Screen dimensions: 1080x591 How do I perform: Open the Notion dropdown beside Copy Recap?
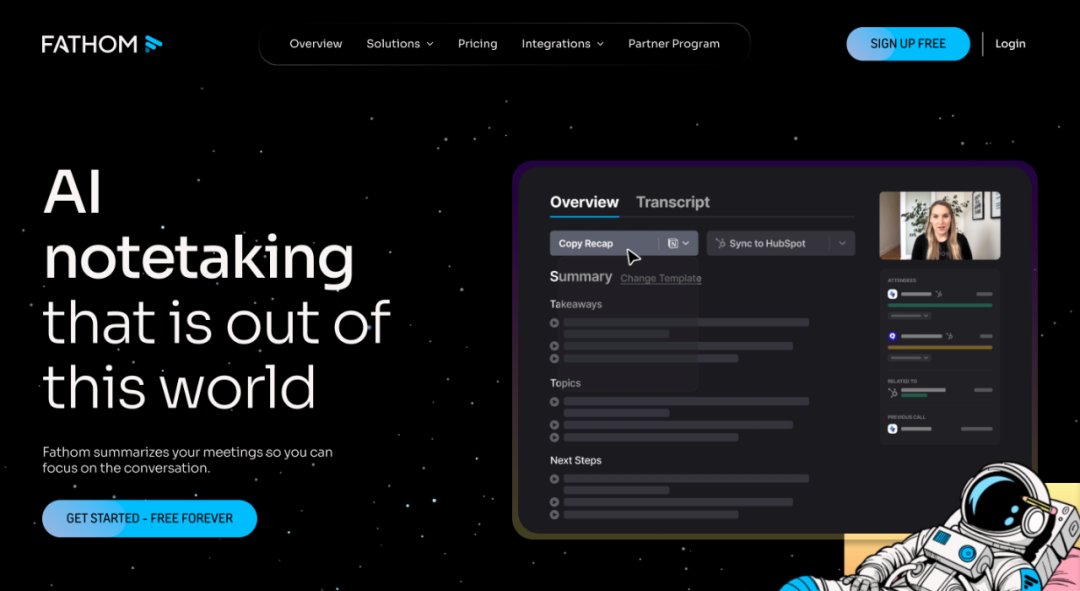pyautogui.click(x=678, y=243)
